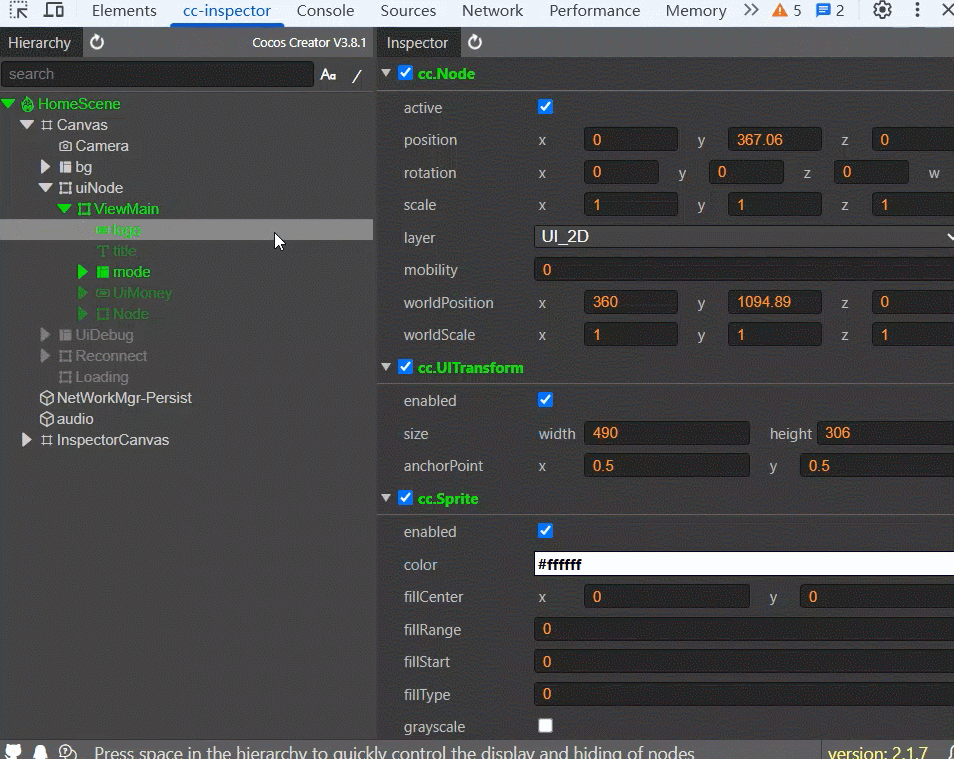
Task: Enable the grayscale checkbox
Action: pos(545,726)
